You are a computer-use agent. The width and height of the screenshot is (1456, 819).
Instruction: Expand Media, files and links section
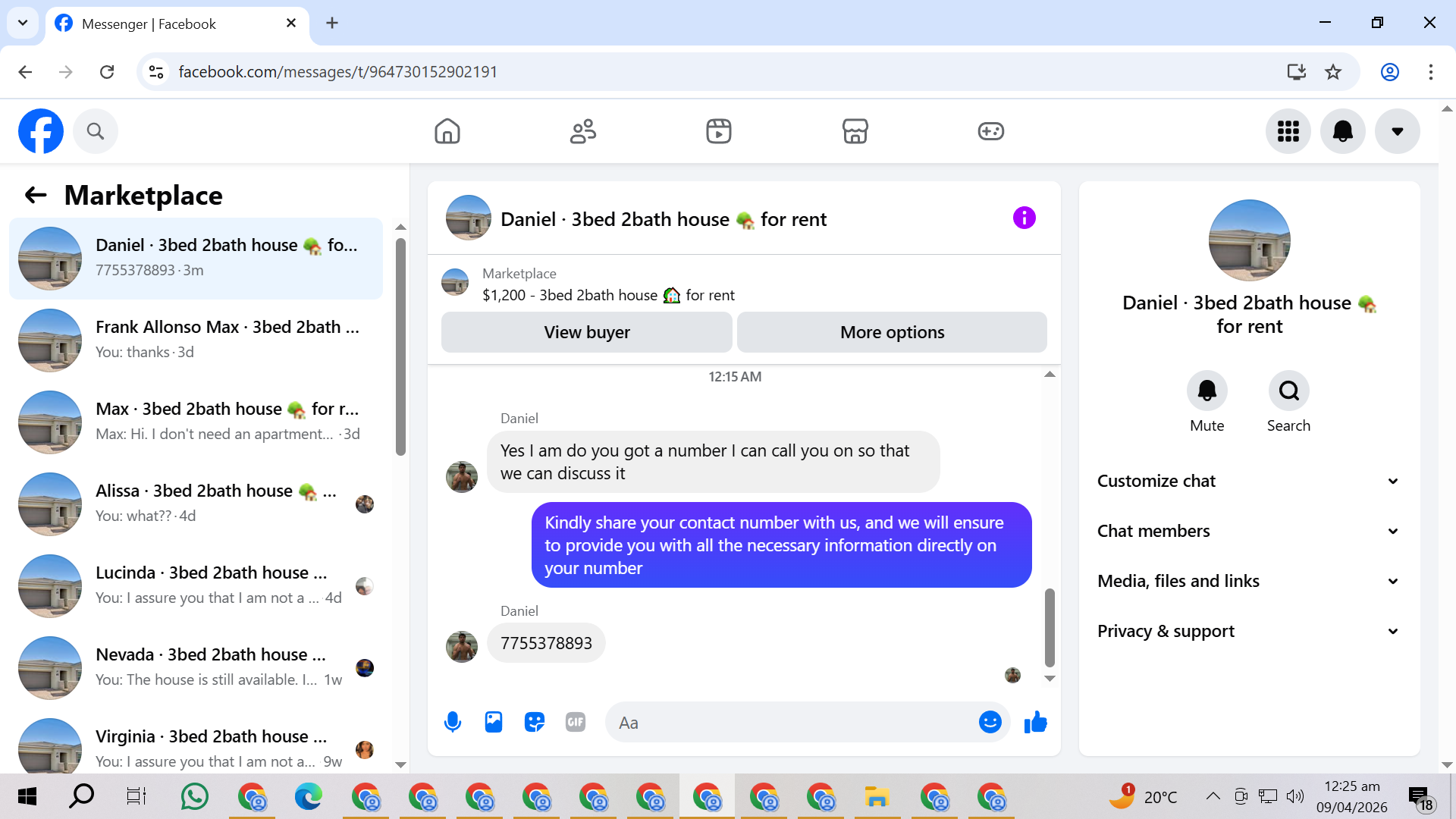[x=1249, y=581]
